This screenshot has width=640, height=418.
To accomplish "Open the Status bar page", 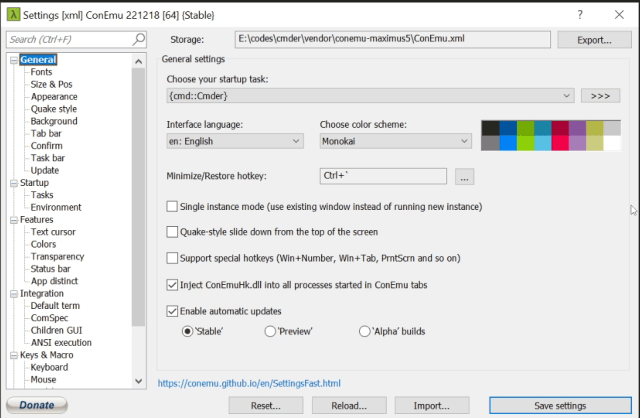I will tap(51, 269).
